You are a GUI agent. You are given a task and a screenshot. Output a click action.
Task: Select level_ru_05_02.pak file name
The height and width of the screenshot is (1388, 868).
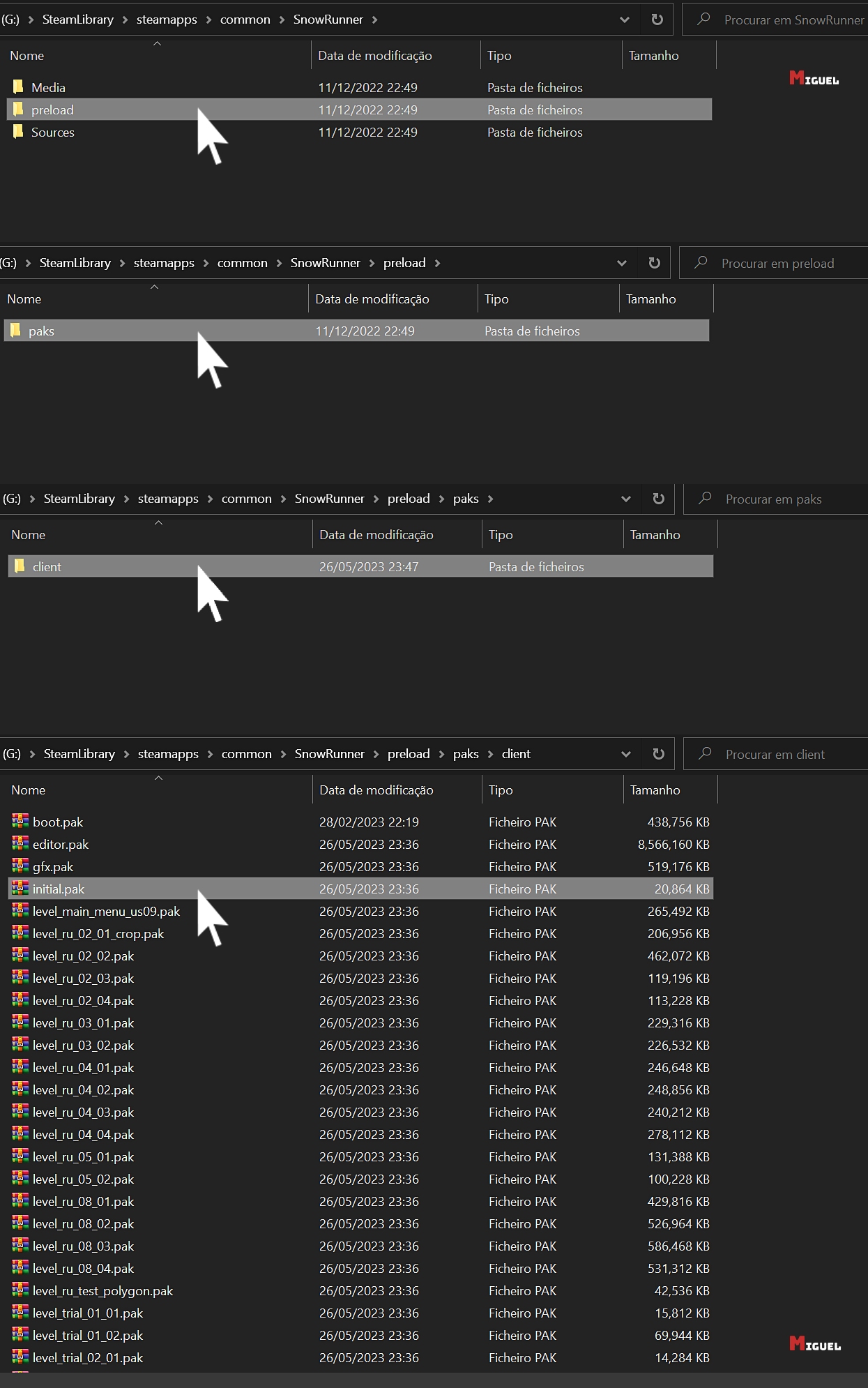pyautogui.click(x=83, y=1179)
